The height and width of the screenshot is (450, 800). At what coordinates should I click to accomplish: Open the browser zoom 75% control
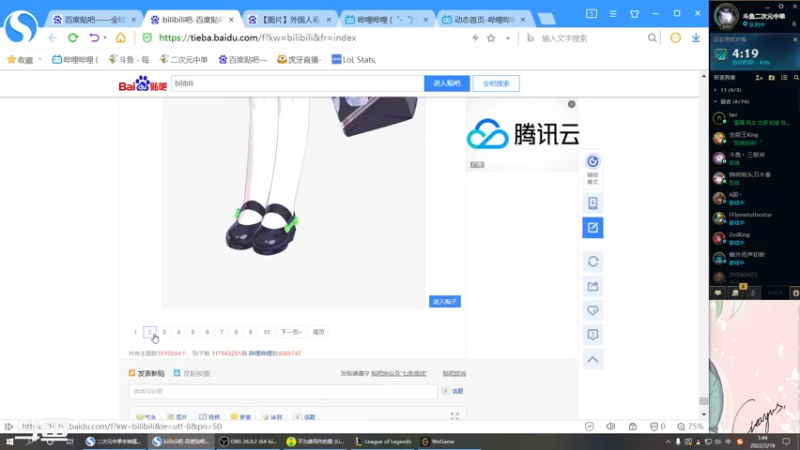pos(690,426)
